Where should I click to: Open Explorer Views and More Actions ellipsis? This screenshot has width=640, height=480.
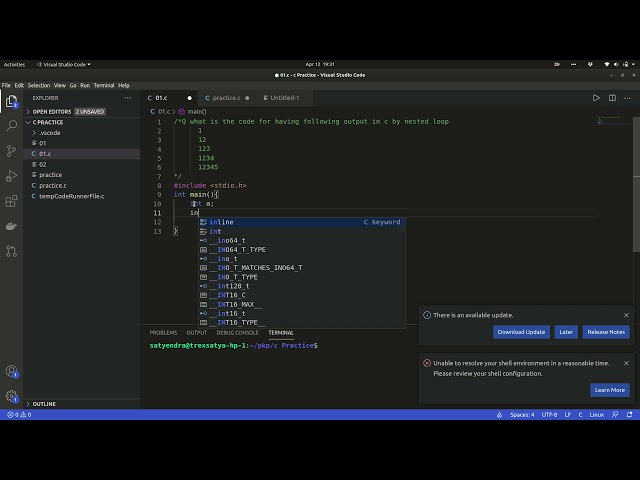[128, 98]
